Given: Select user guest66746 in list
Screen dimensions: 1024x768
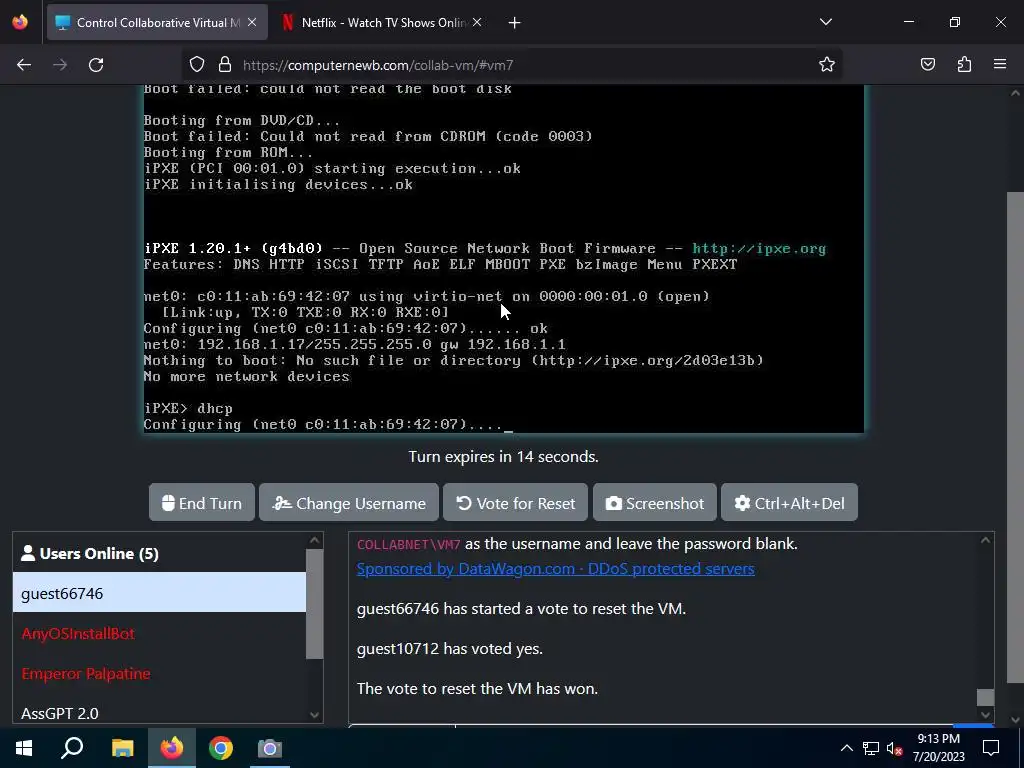Looking at the screenshot, I should tap(159, 593).
